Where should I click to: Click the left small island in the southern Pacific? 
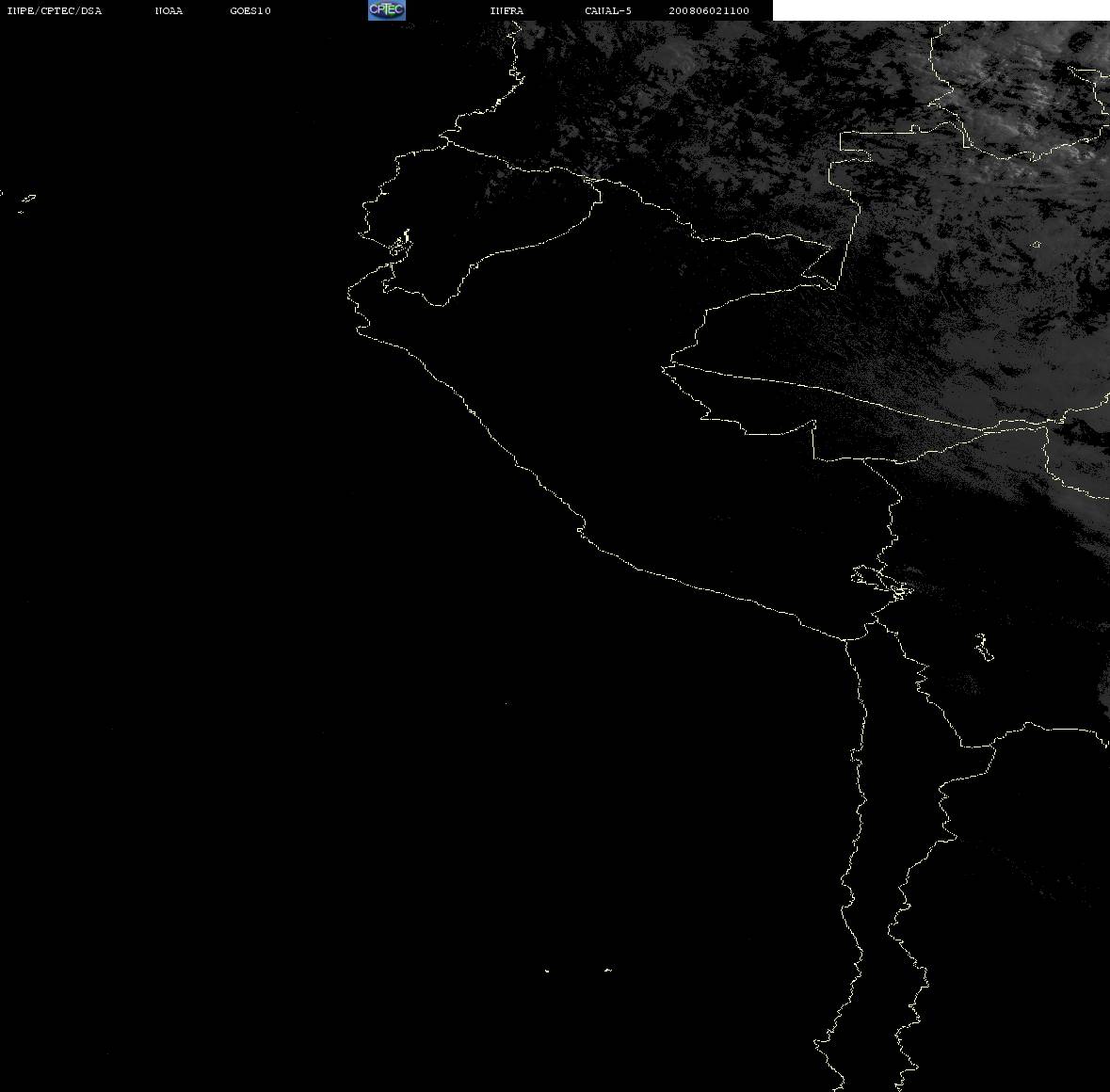546,971
